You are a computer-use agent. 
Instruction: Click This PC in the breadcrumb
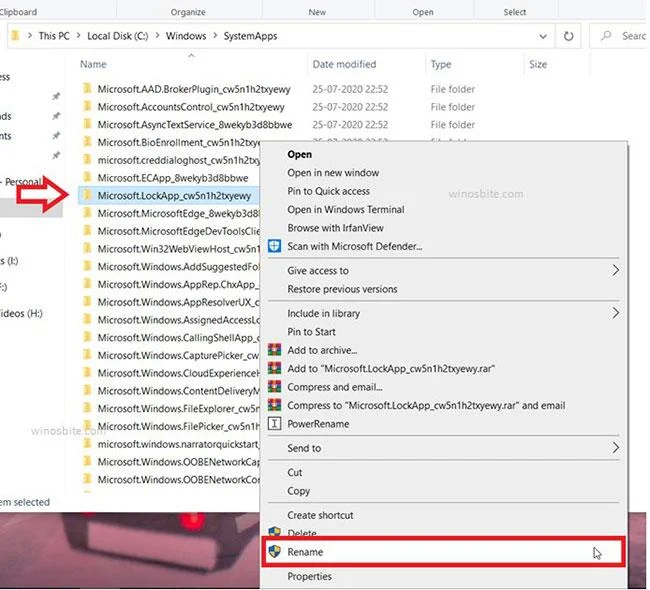tap(54, 36)
